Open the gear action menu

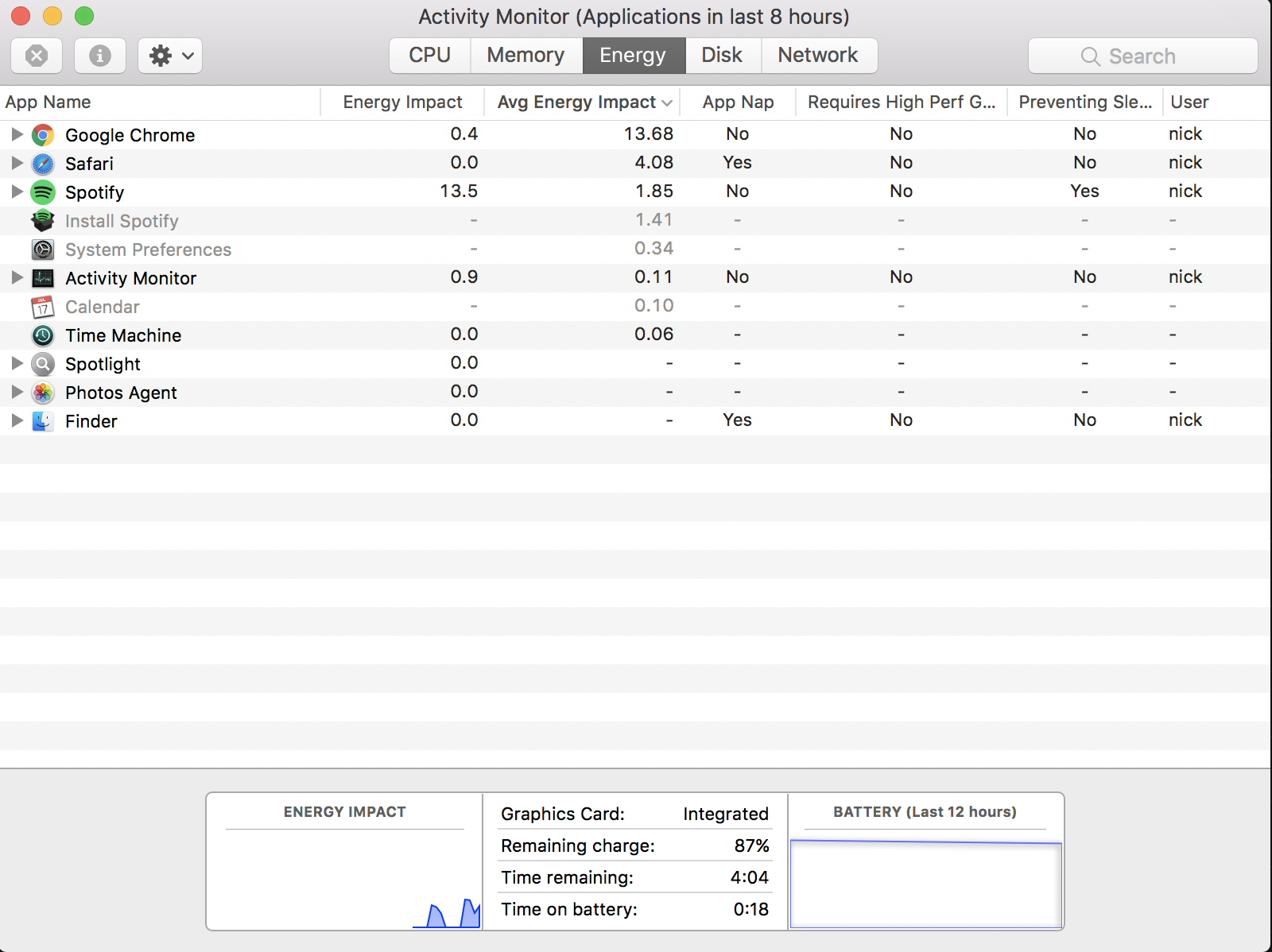point(170,56)
